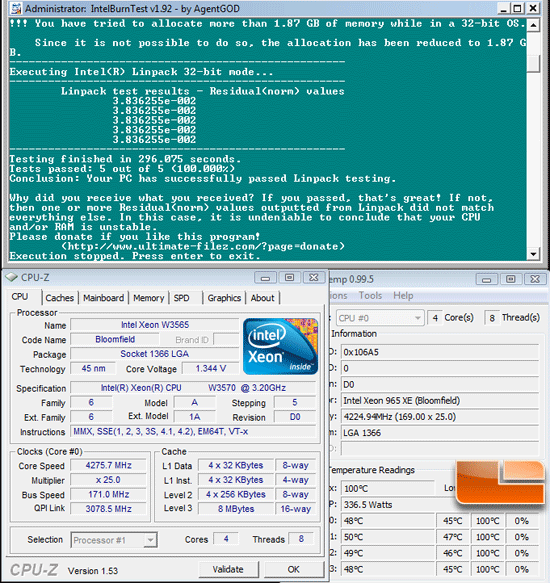The width and height of the screenshot is (550, 583).
Task: Click the scroll up arrow in the IntelBurnTest console
Action: click(534, 25)
